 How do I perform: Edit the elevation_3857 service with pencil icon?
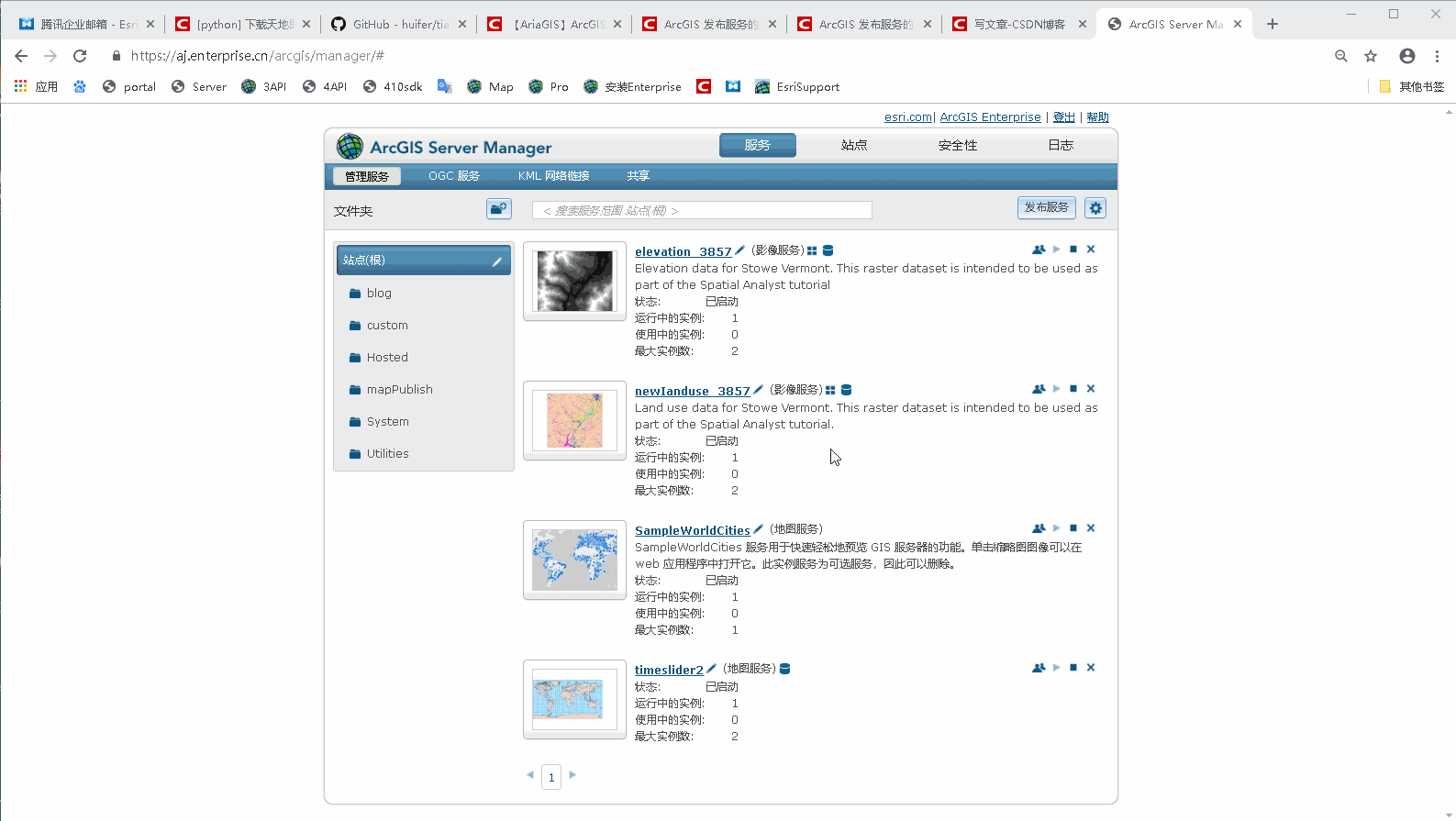tap(740, 250)
